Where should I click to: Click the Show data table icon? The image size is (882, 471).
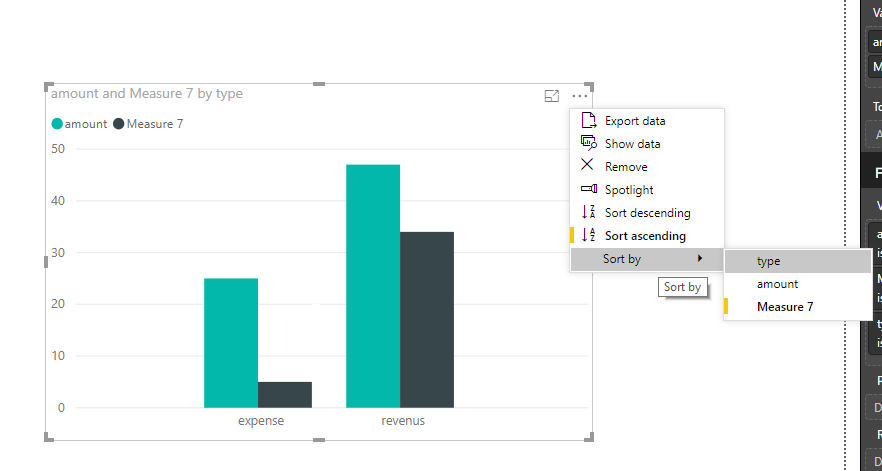point(588,143)
